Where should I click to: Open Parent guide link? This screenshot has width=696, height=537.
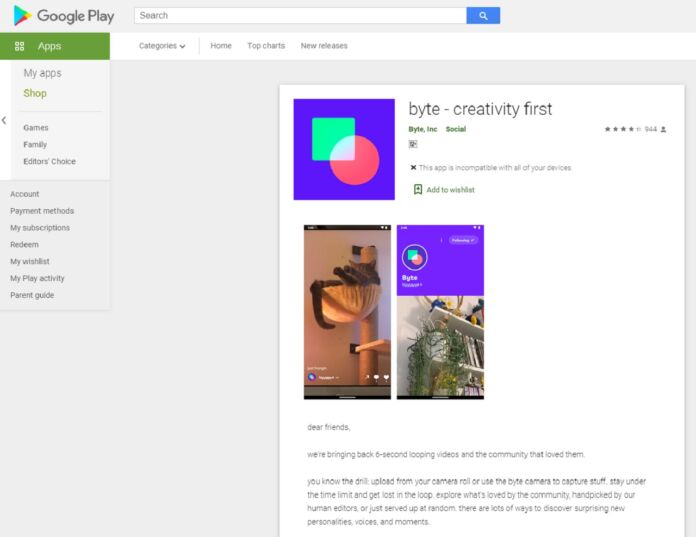[x=32, y=295]
